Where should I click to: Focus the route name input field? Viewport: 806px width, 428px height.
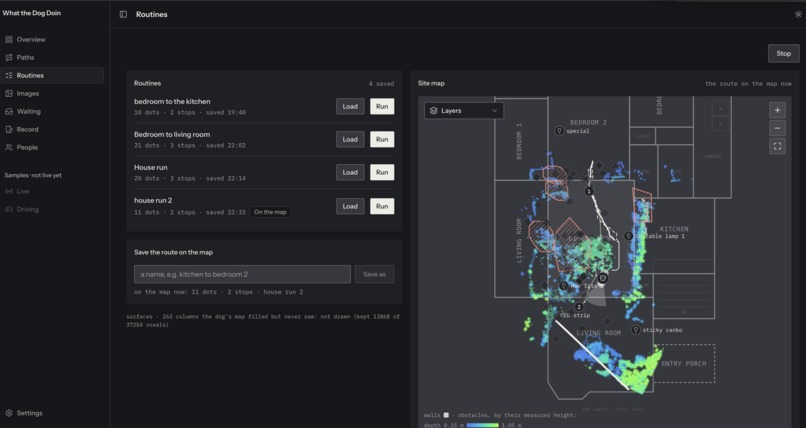(x=242, y=274)
